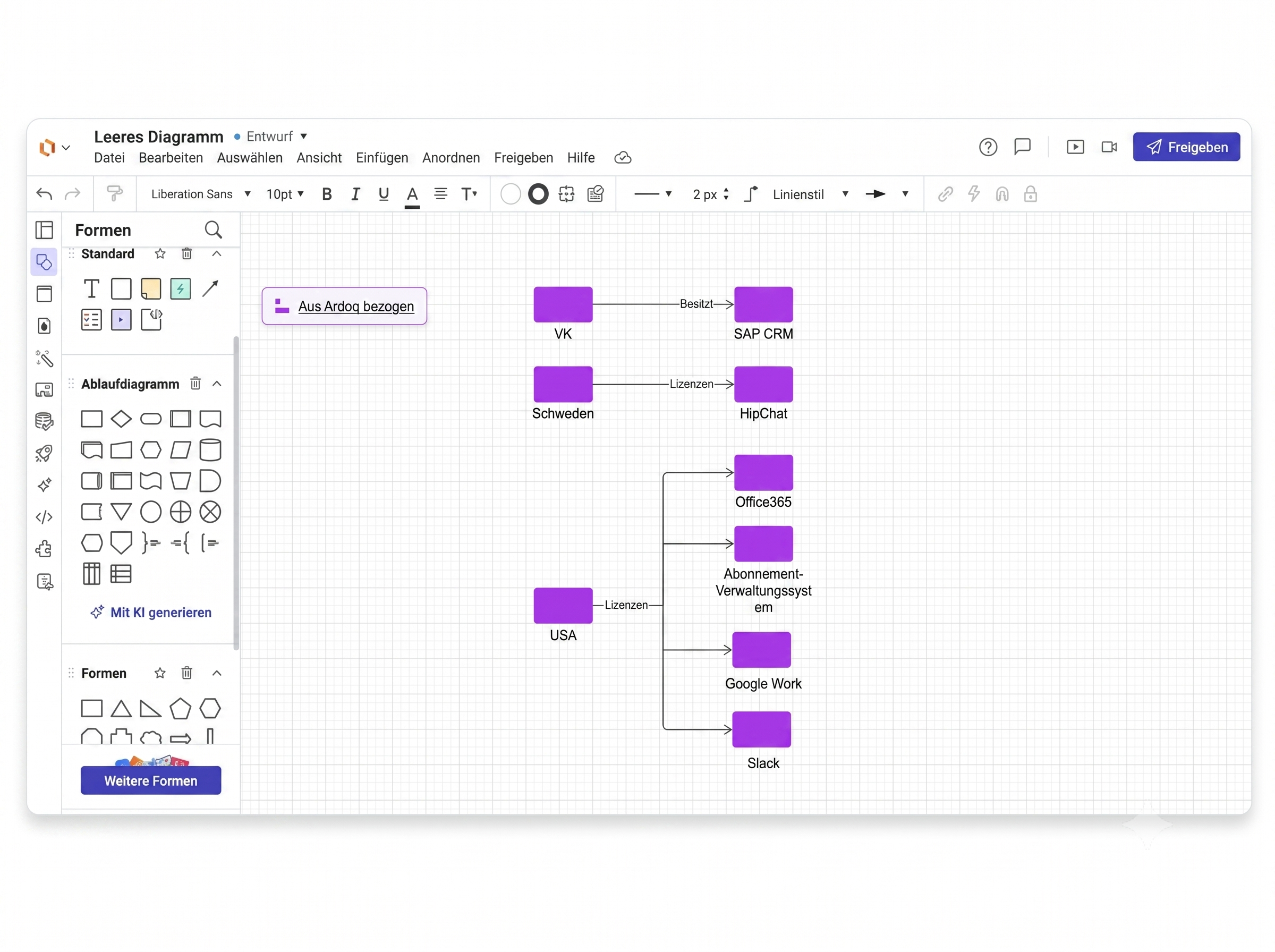The height and width of the screenshot is (952, 1275).
Task: Click the Leeres Diagramm title
Action: click(x=158, y=137)
